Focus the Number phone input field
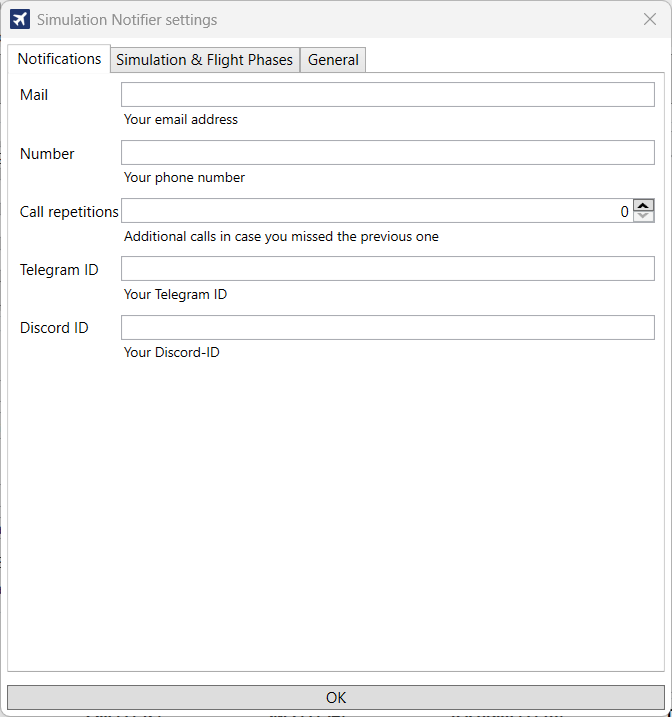Image resolution: width=672 pixels, height=717 pixels. pyautogui.click(x=388, y=153)
